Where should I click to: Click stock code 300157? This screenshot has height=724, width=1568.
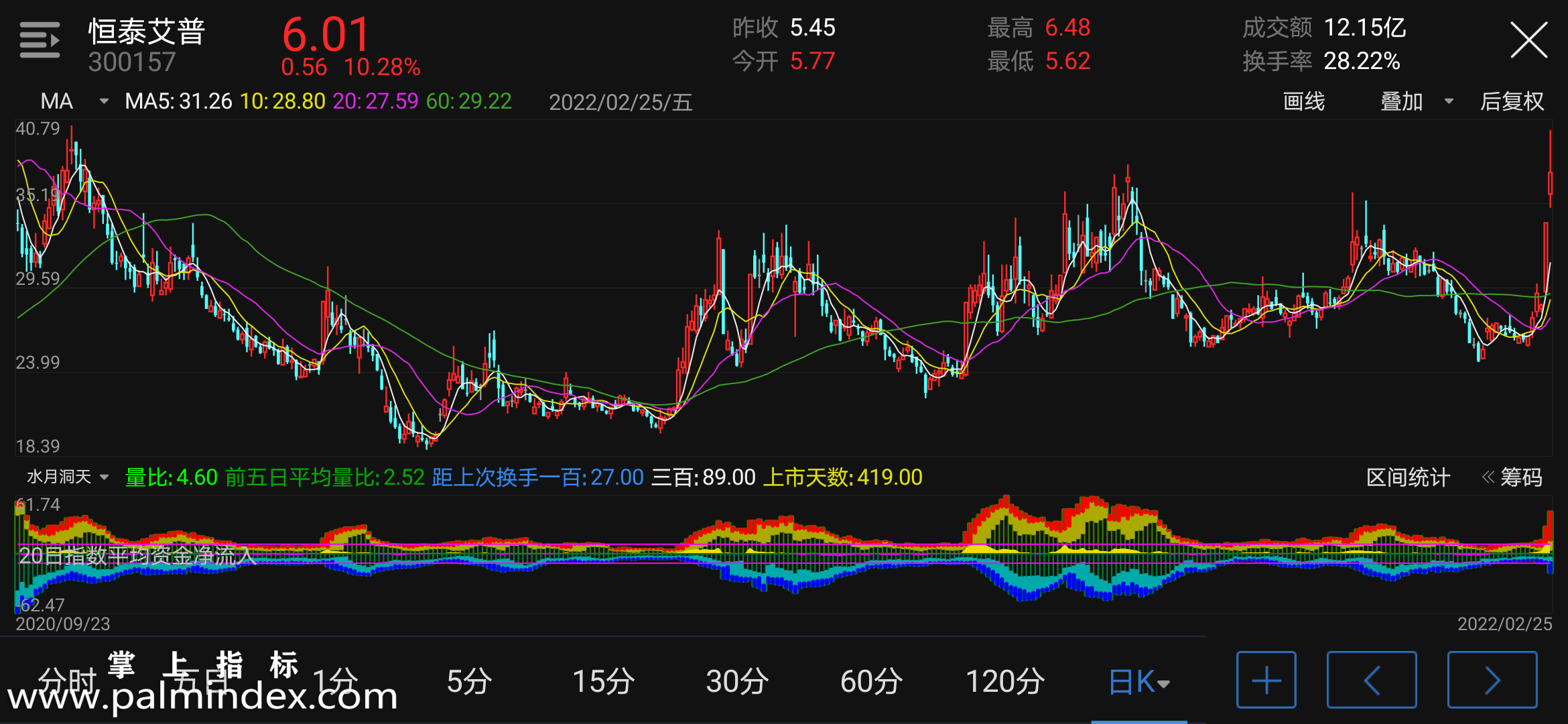coord(132,62)
